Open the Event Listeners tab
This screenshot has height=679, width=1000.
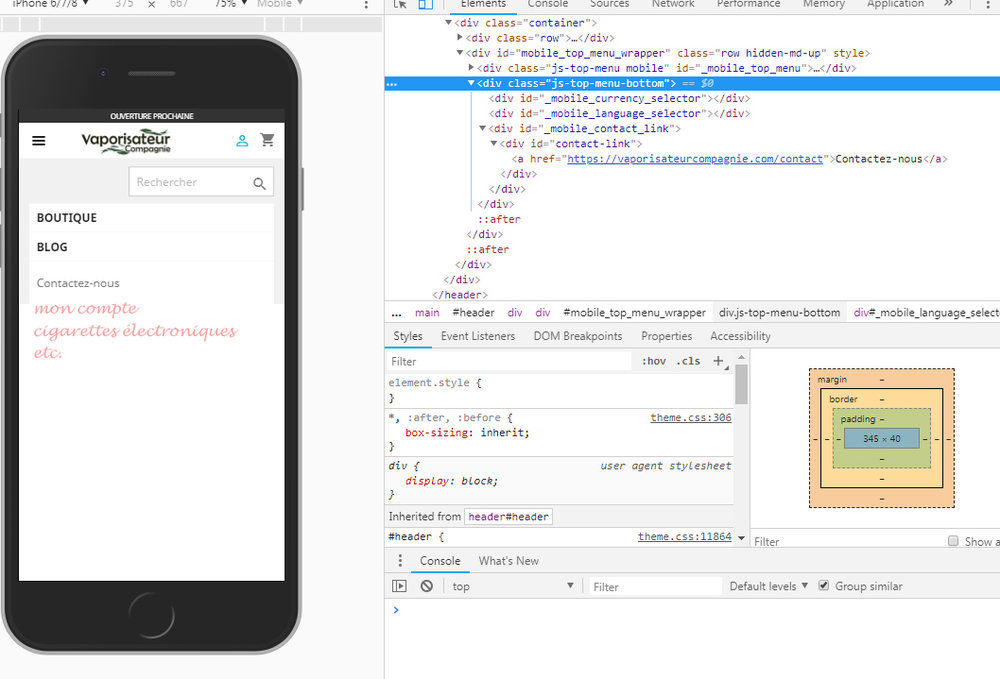tap(477, 336)
